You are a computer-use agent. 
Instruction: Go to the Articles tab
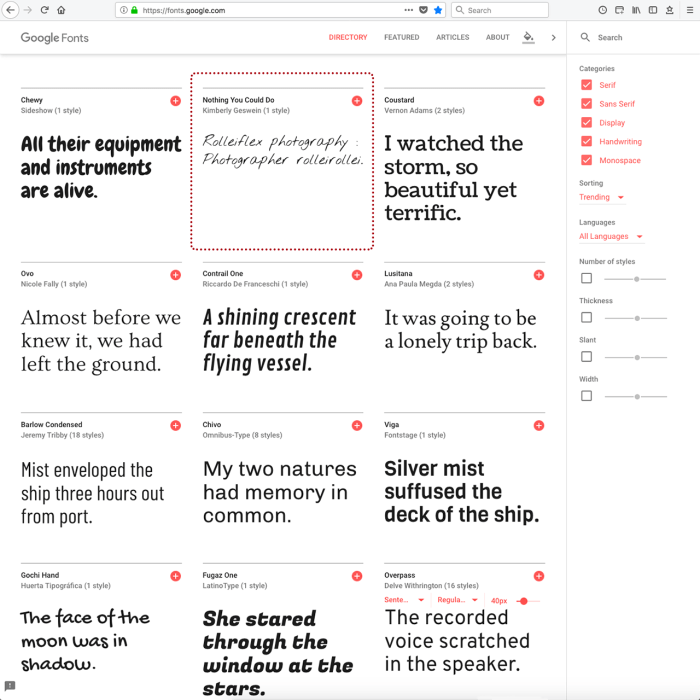point(452,38)
